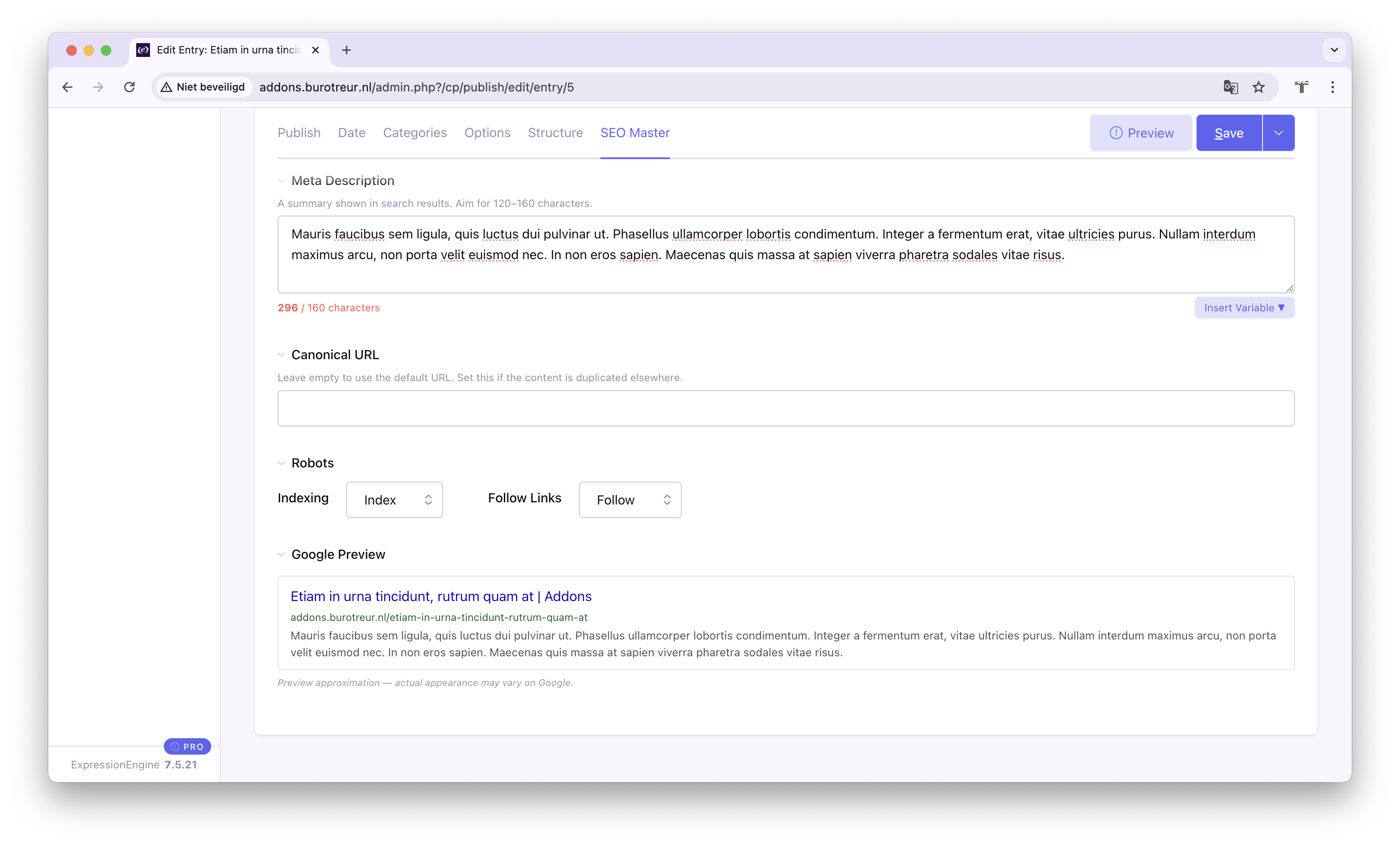Open the 'Etiam in urna tincidunt' preview link

point(441,596)
